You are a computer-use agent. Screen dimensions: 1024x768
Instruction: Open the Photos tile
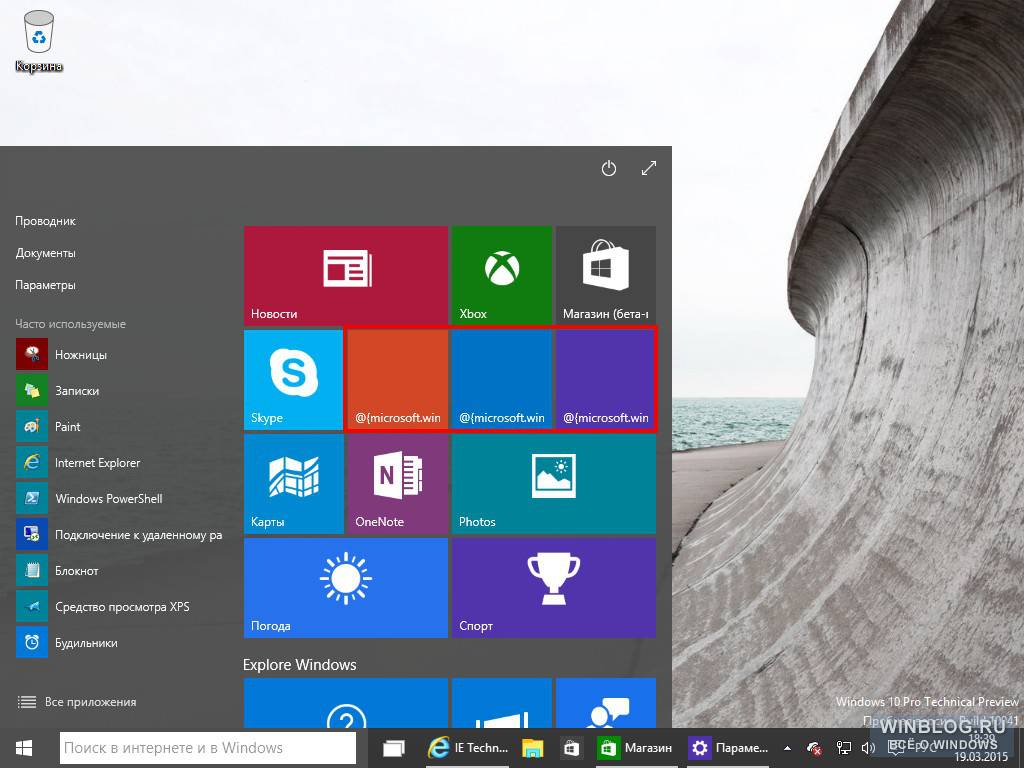tap(554, 484)
